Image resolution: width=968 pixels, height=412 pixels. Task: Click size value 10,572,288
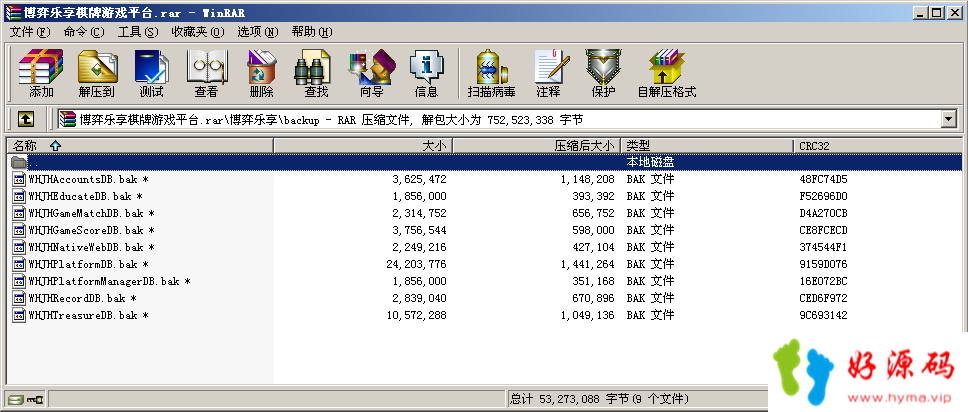click(x=416, y=316)
